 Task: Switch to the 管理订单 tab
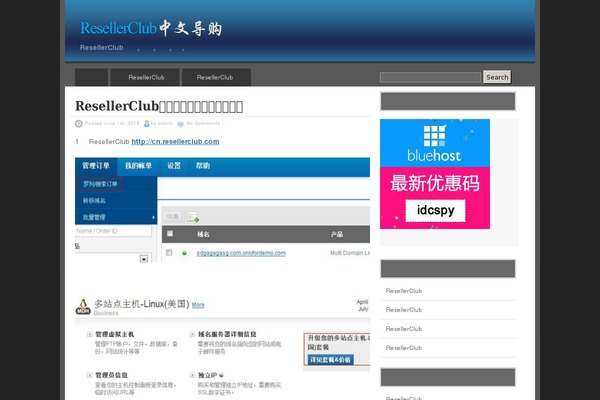pos(96,166)
